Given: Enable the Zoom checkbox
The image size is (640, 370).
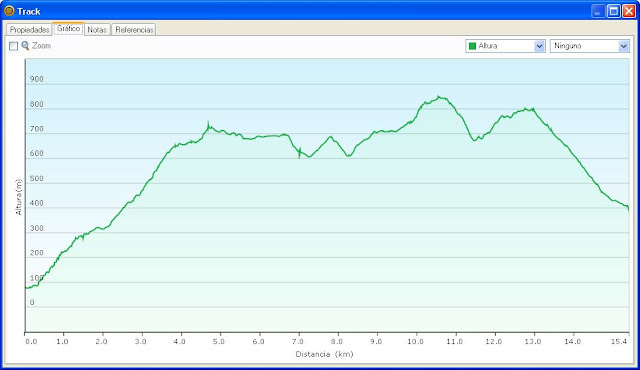Looking at the screenshot, I should (13, 46).
